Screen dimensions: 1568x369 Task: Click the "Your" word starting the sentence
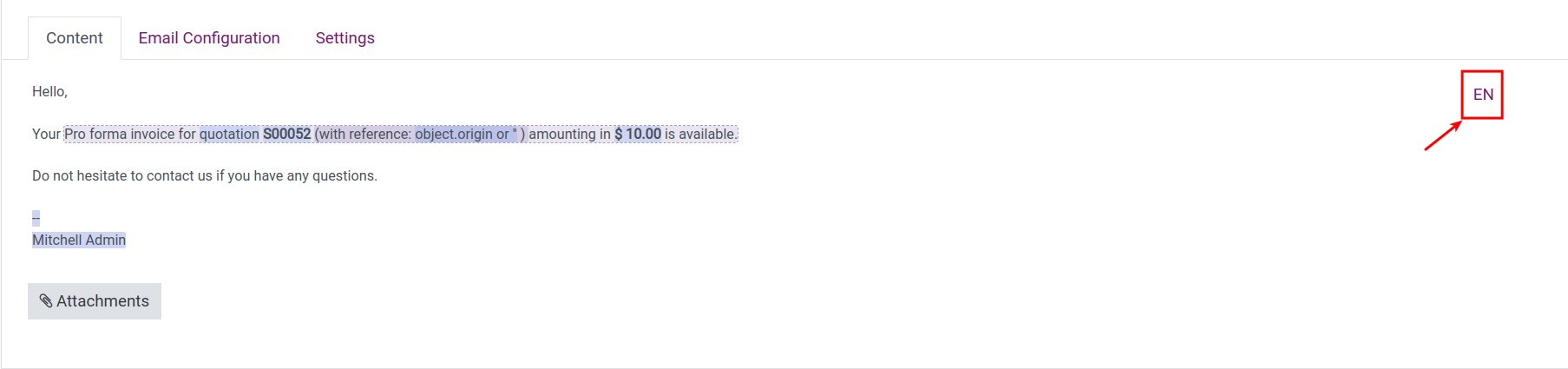pos(46,134)
